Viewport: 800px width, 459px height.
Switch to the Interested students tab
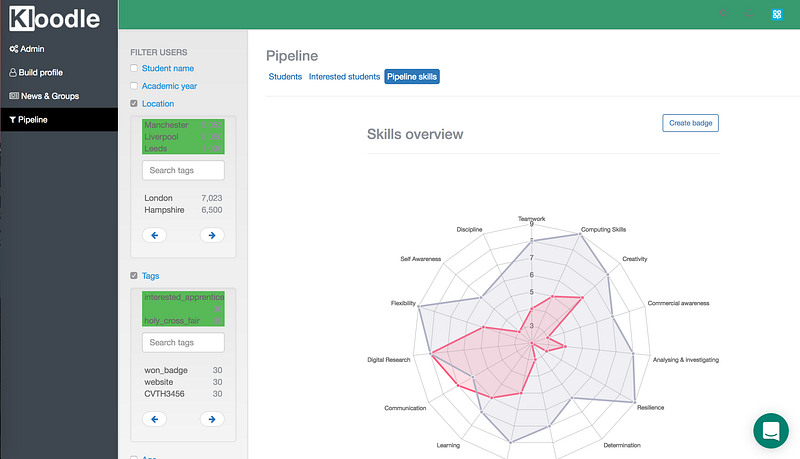(344, 76)
